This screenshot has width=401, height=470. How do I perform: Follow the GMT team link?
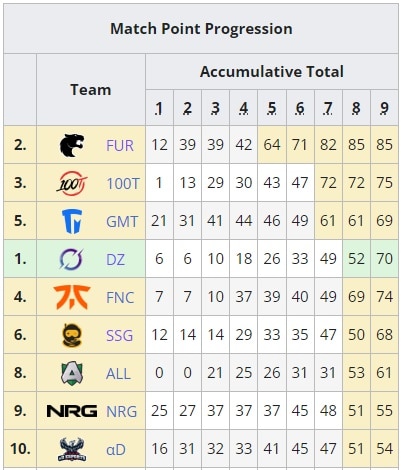tap(122, 222)
